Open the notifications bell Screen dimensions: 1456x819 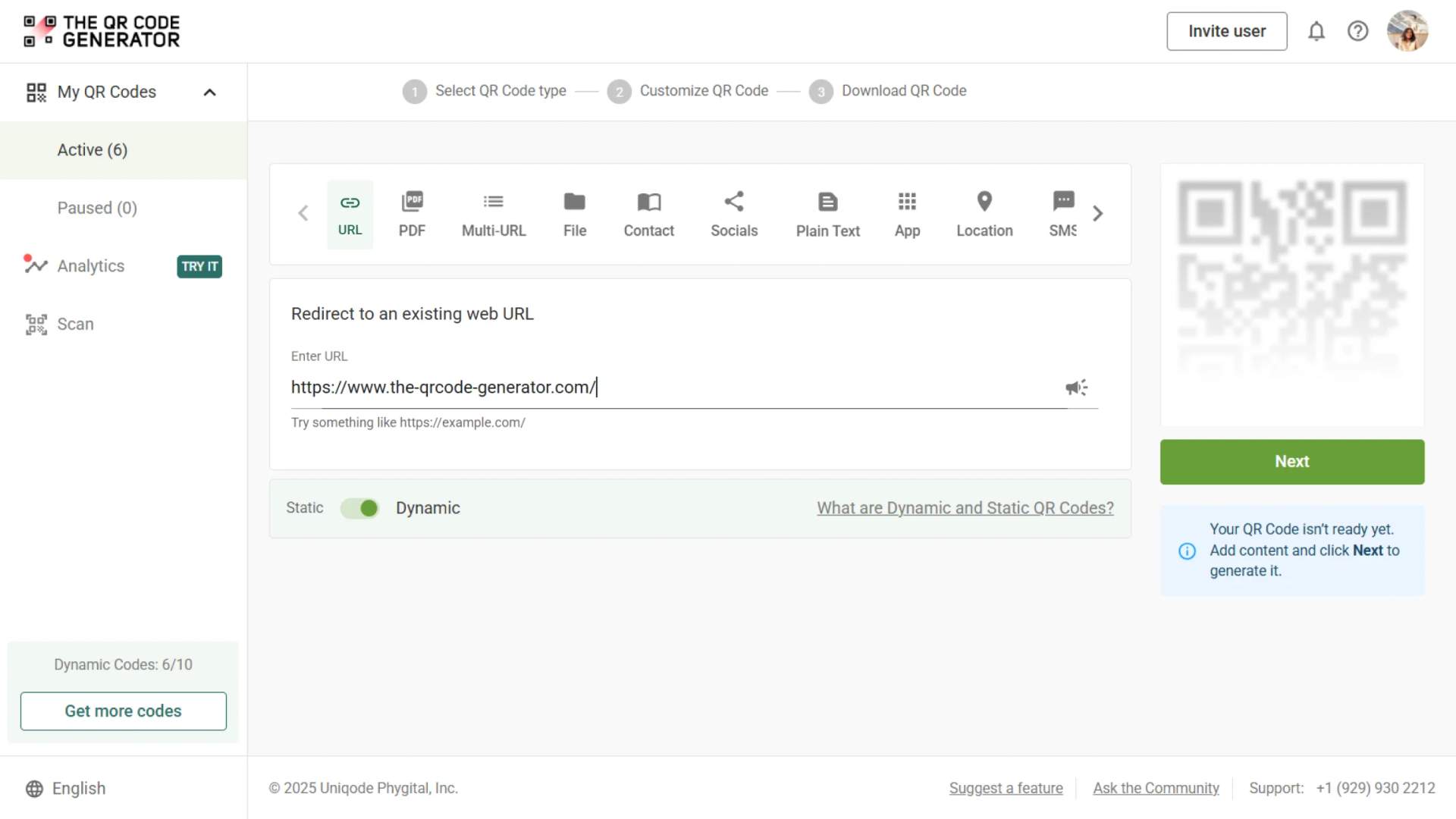(1316, 31)
